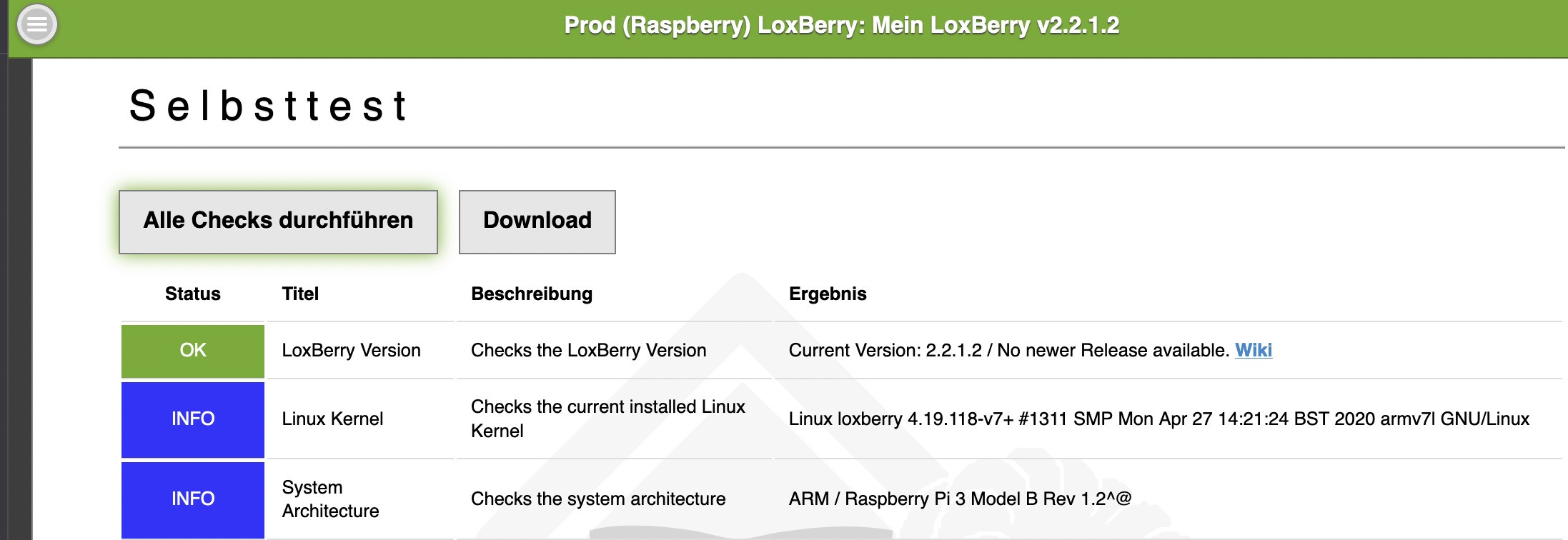Screen dimensions: 1568x540
Task: Click the 'ARM / Raspberry Pi 3 Model B' result
Action: click(959, 499)
